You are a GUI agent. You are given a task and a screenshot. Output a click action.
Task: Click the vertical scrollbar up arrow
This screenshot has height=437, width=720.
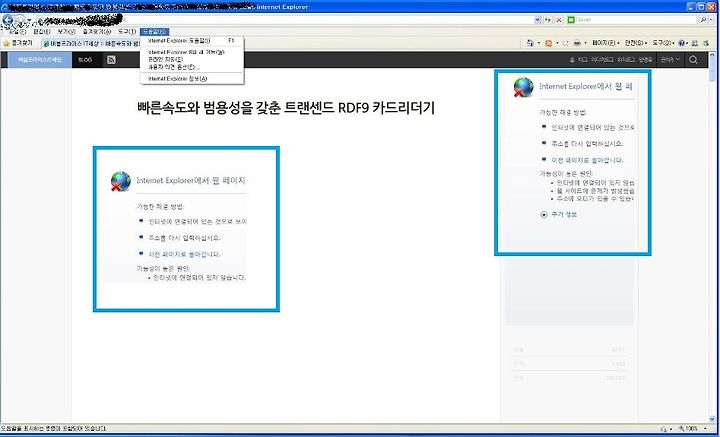(713, 55)
